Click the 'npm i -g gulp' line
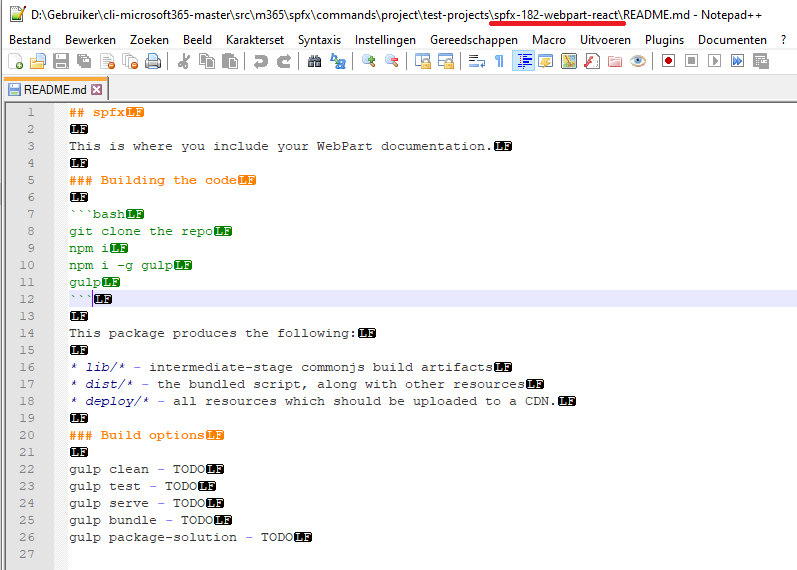This screenshot has width=797, height=570. click(121, 265)
